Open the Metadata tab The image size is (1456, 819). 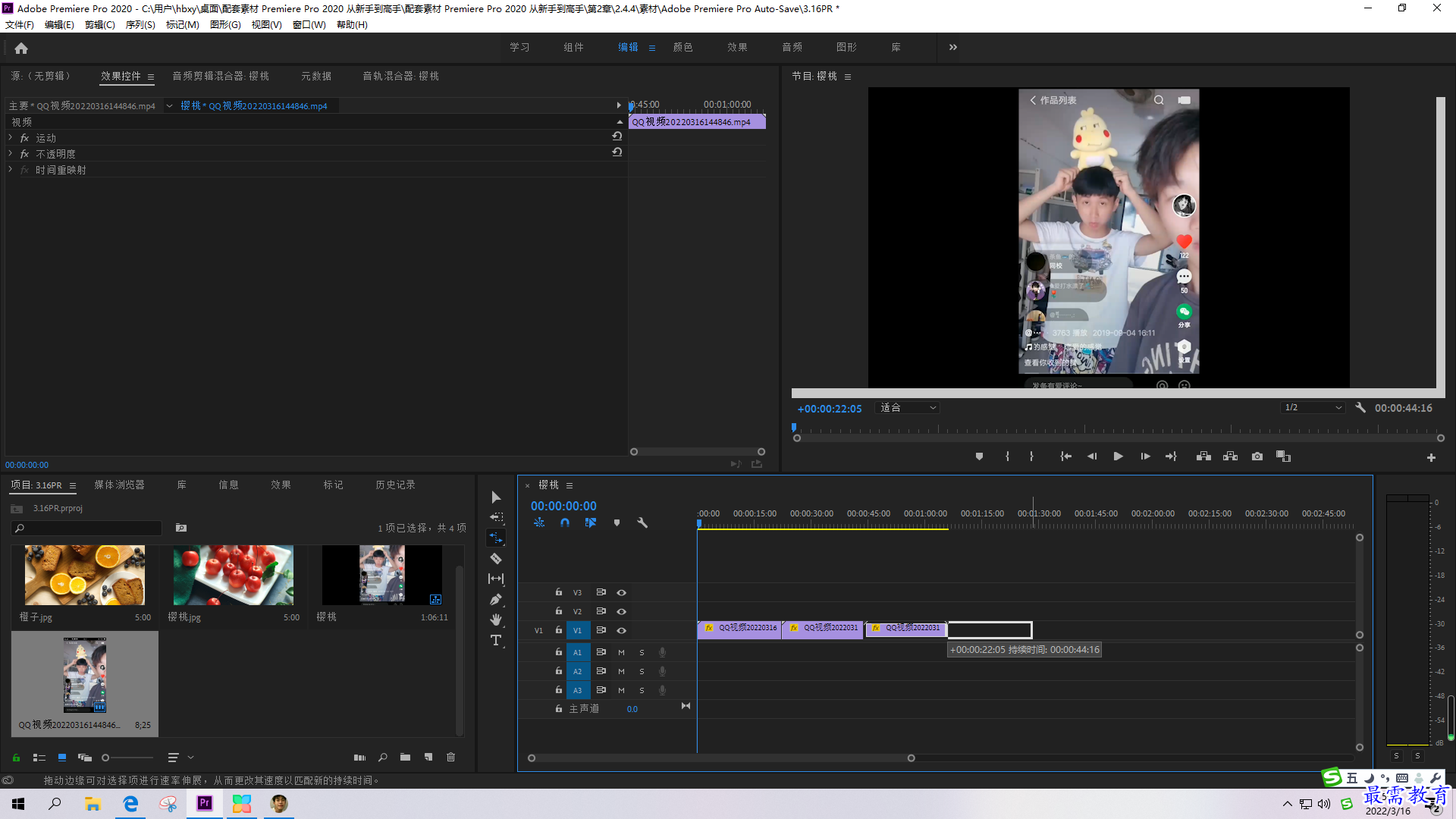click(316, 76)
